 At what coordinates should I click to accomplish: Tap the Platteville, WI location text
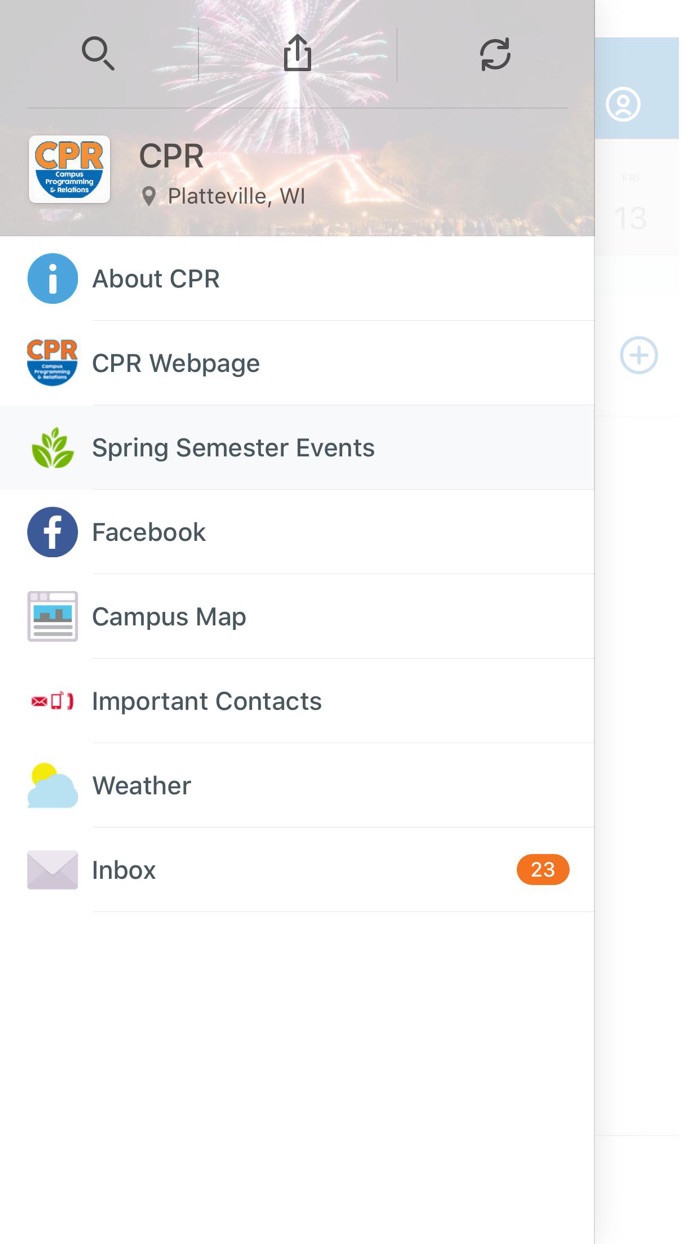pos(236,196)
